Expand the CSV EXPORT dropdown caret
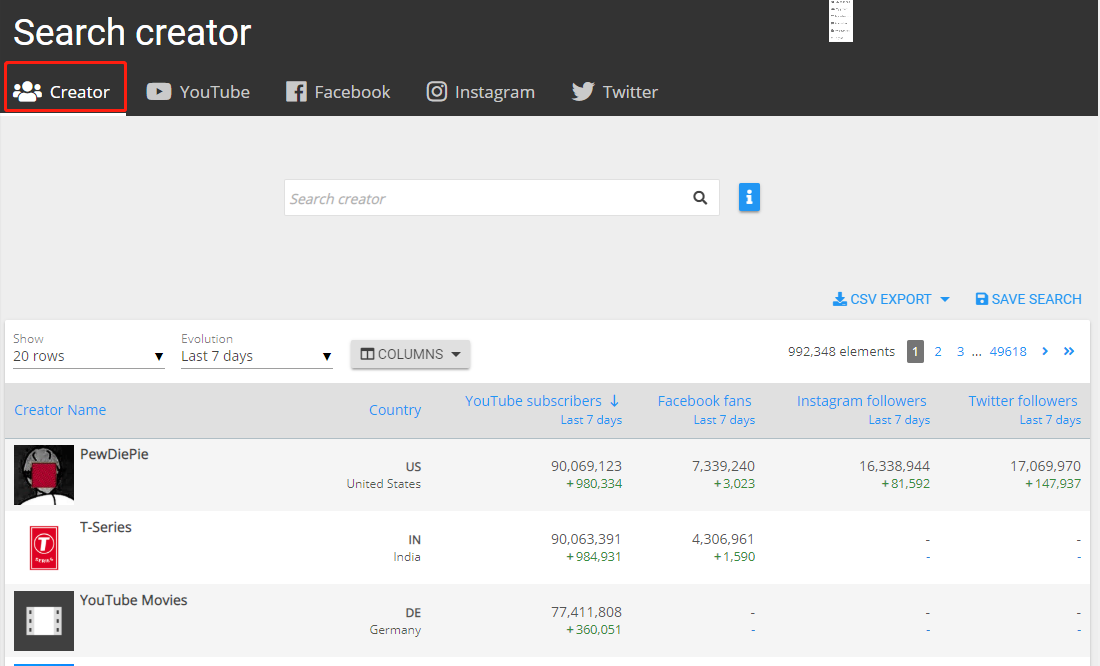 click(945, 300)
